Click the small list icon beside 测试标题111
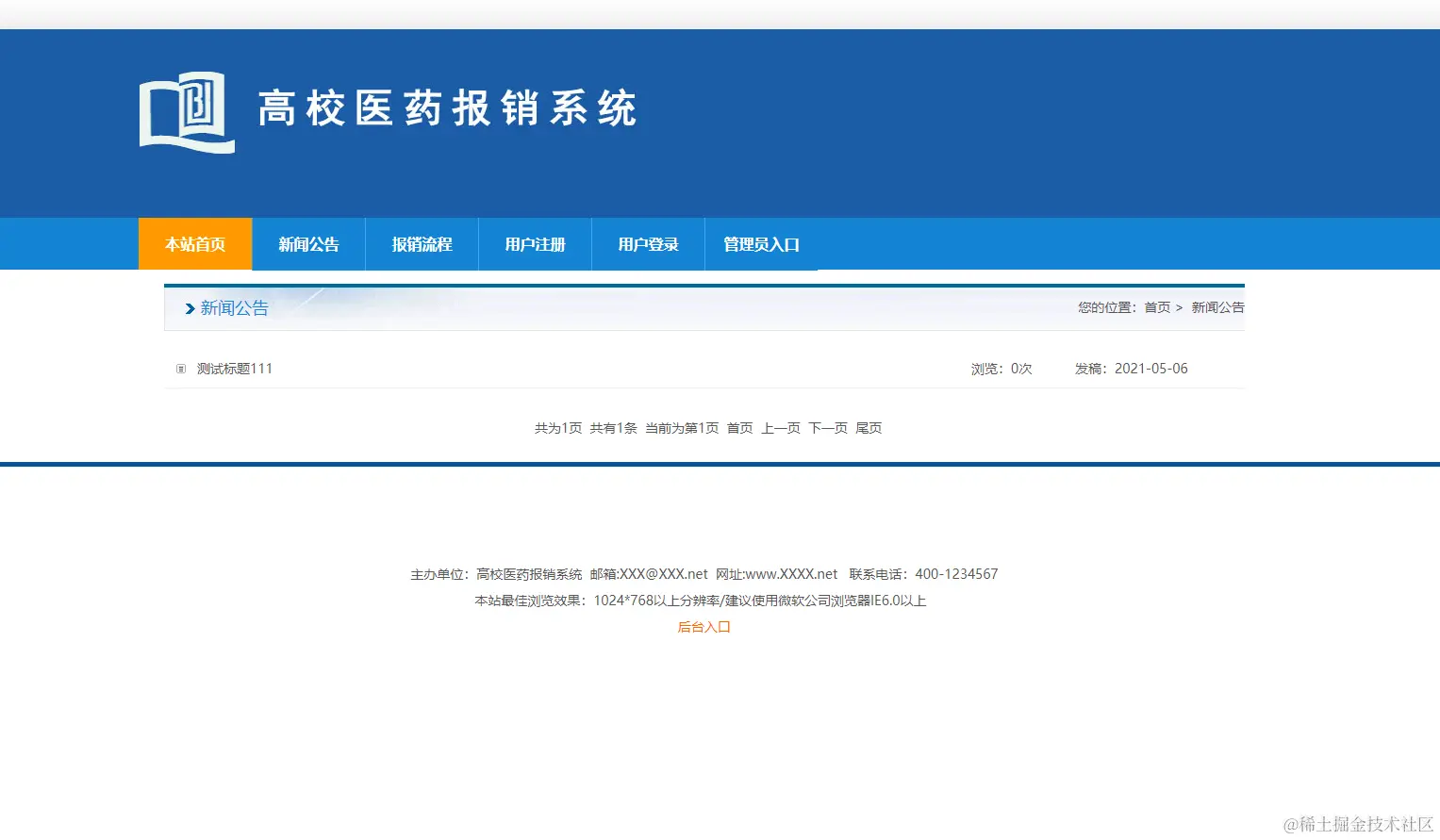The width and height of the screenshot is (1440, 840). coord(181,369)
